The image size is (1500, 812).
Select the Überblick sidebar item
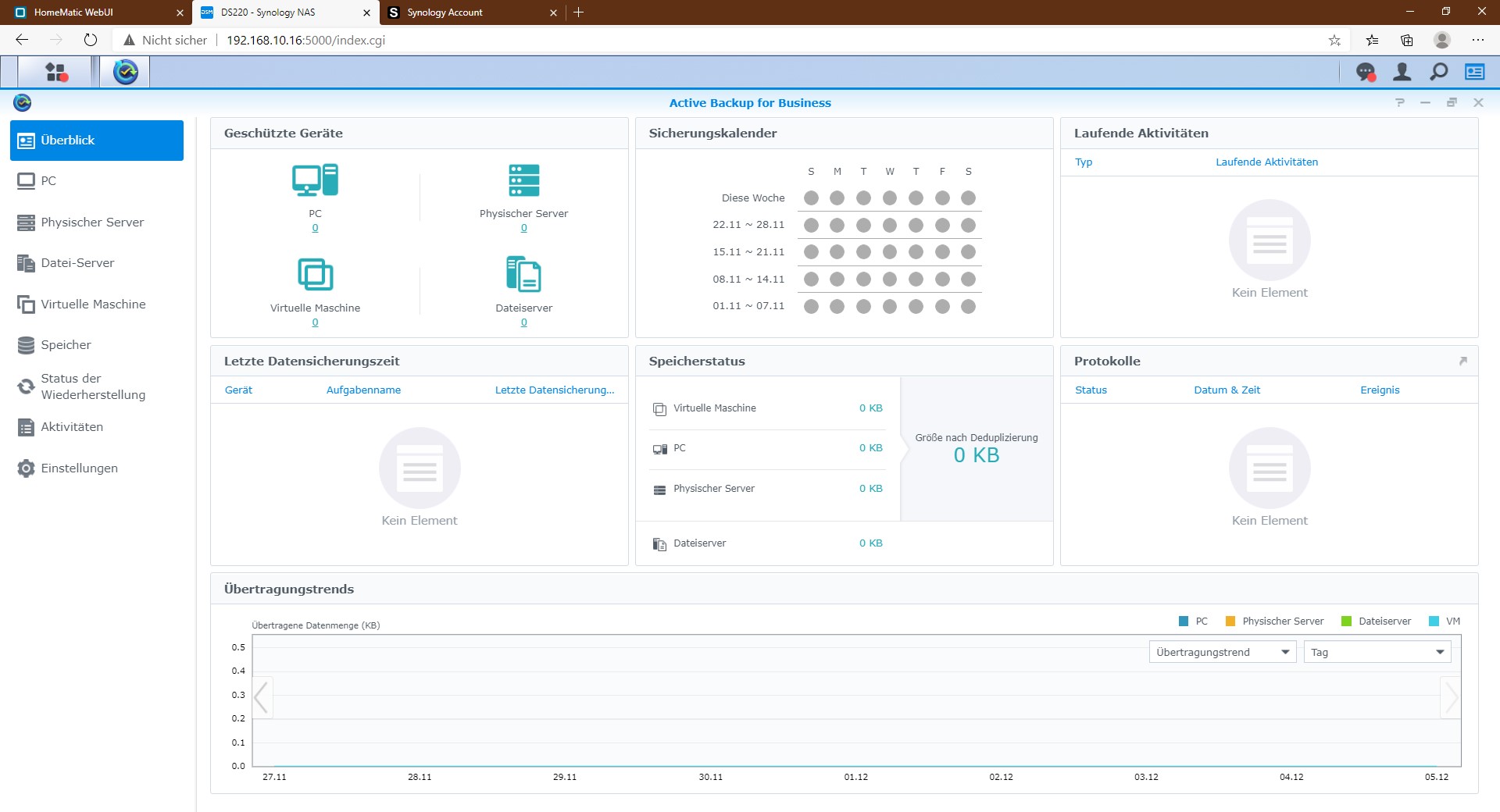[97, 141]
